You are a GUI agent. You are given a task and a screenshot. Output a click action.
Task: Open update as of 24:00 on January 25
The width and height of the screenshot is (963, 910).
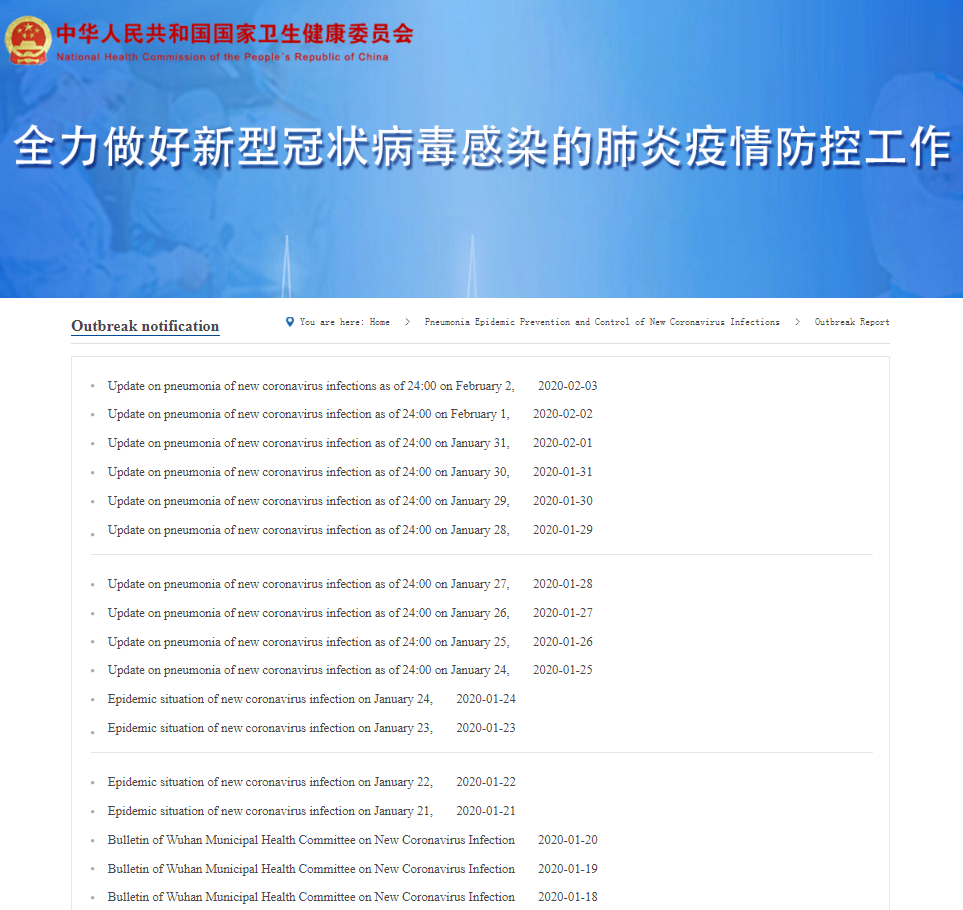click(308, 642)
